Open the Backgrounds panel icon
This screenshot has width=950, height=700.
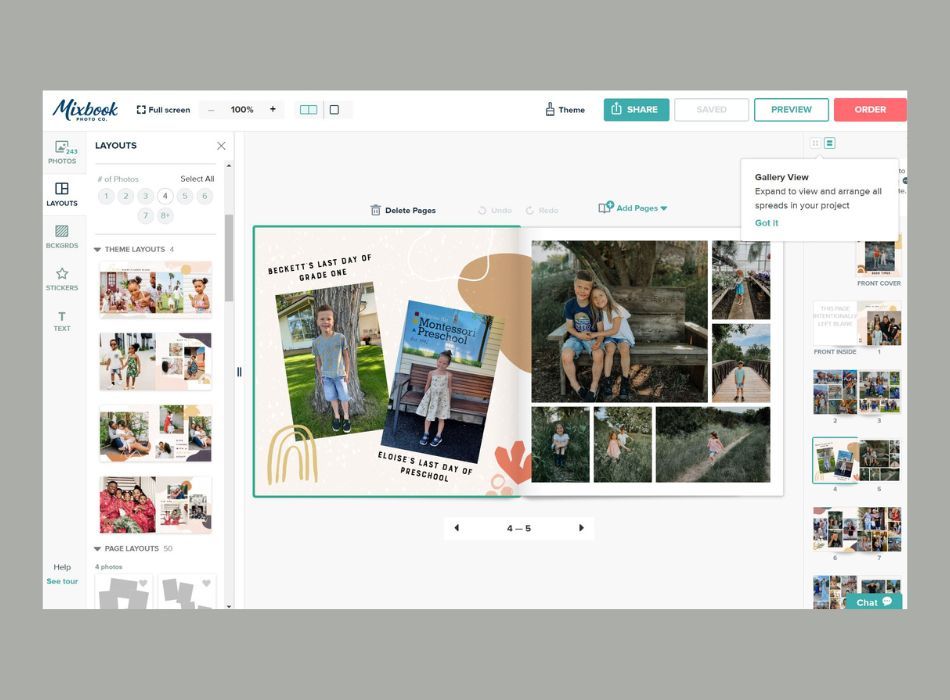pyautogui.click(x=62, y=231)
